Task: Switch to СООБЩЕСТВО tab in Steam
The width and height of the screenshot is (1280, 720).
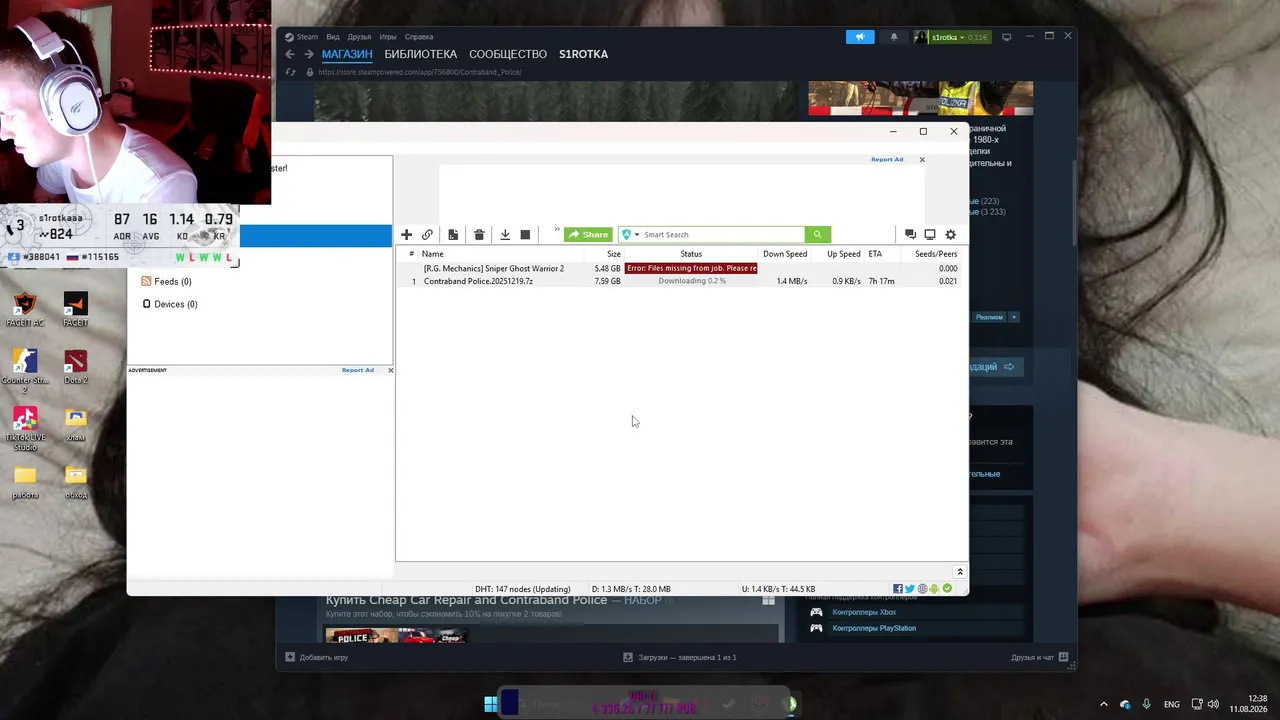Action: (508, 54)
